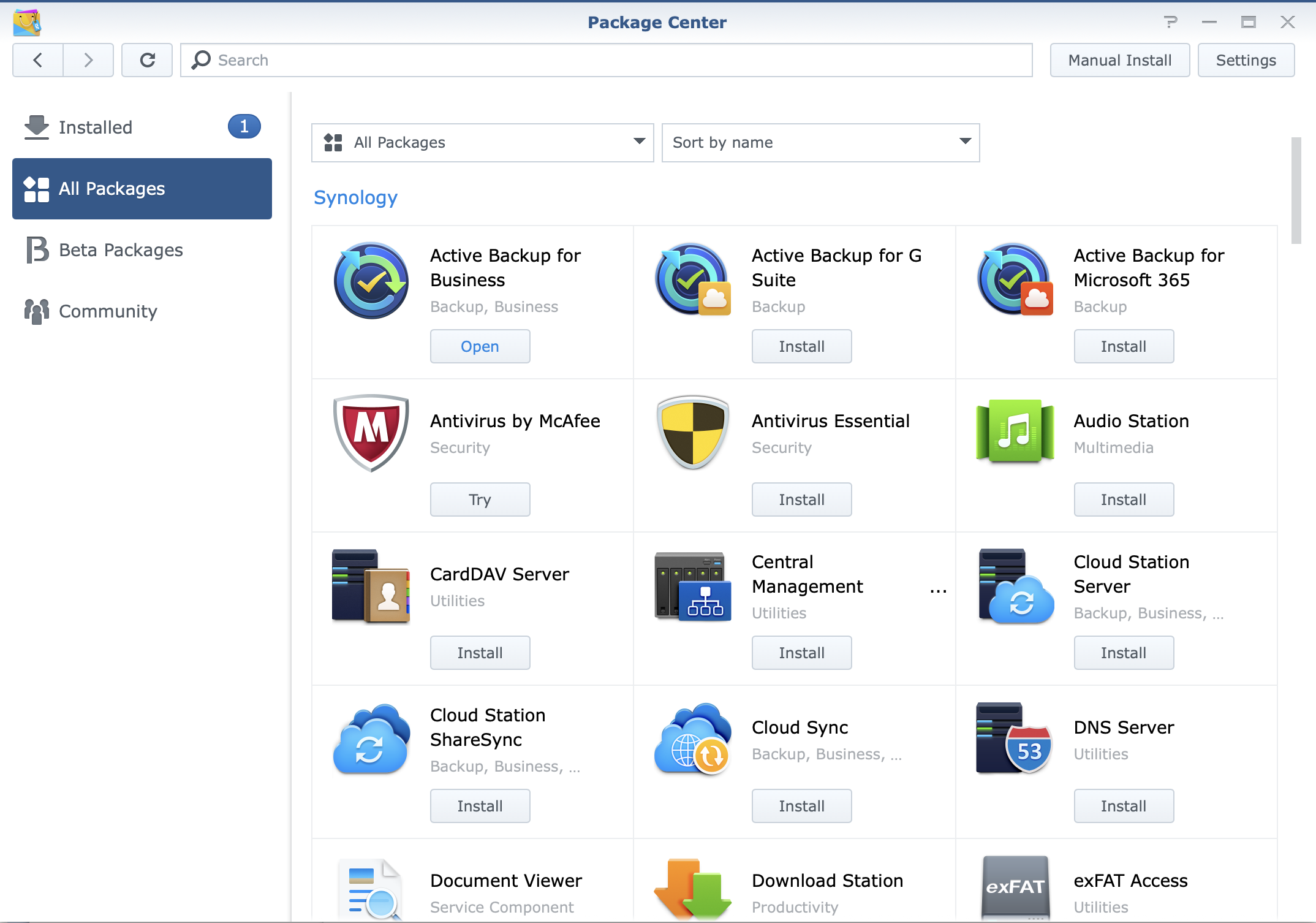1316x923 pixels.
Task: Click the search magnifier icon
Action: pyautogui.click(x=201, y=60)
